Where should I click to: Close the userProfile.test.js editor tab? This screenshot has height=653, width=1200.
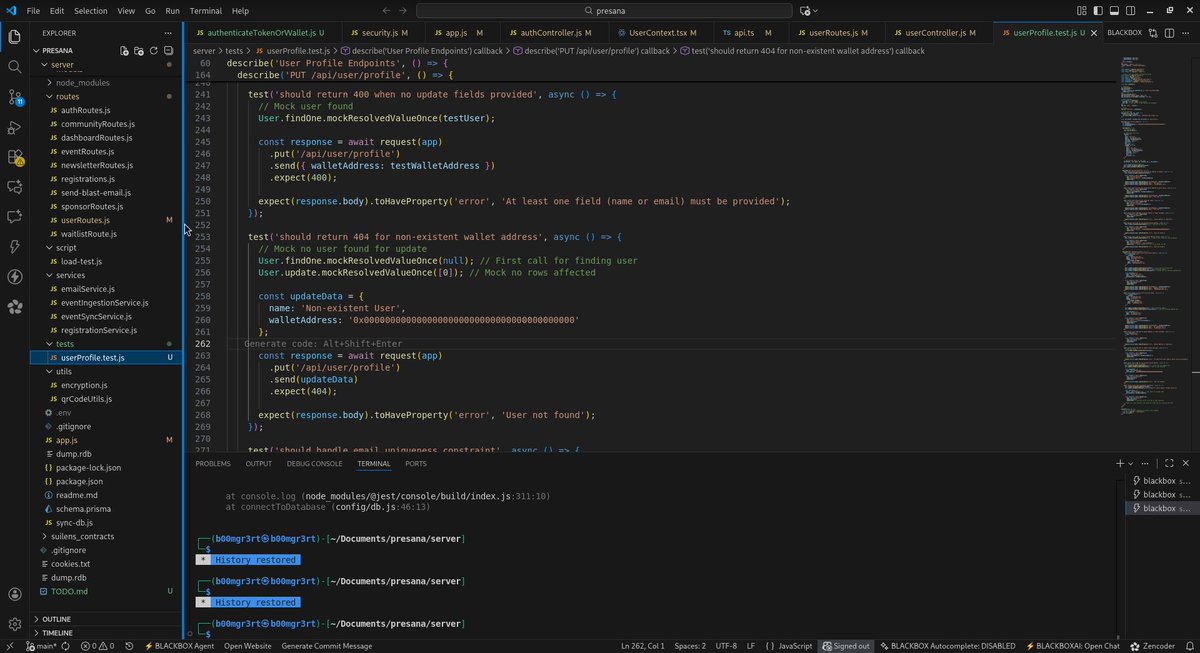click(x=1094, y=33)
